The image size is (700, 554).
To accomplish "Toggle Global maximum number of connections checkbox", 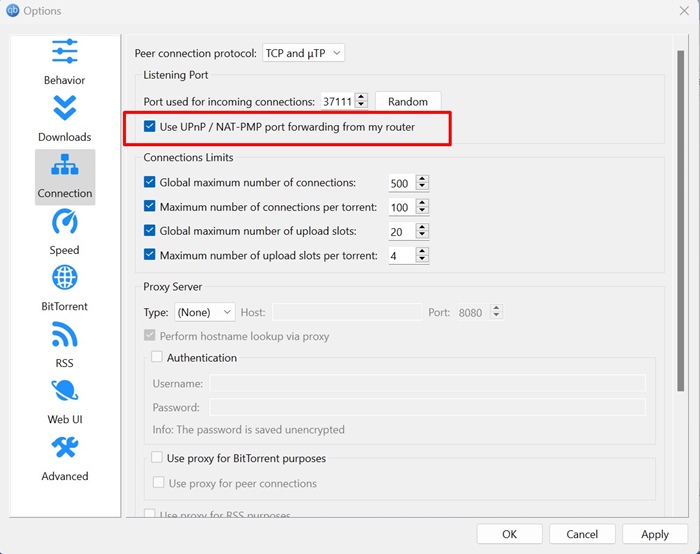I will [150, 182].
